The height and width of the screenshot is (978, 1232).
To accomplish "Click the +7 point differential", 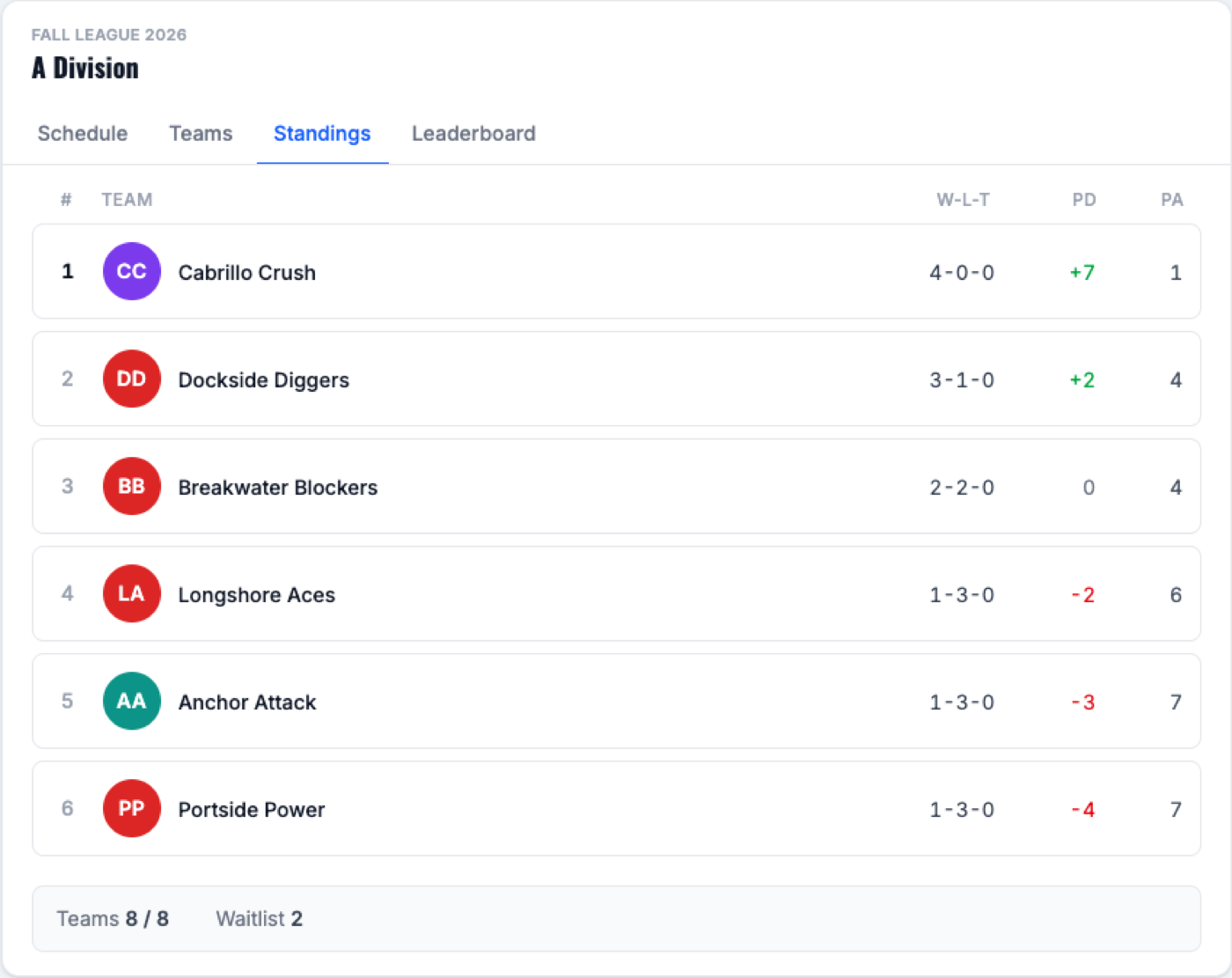I will point(1082,273).
